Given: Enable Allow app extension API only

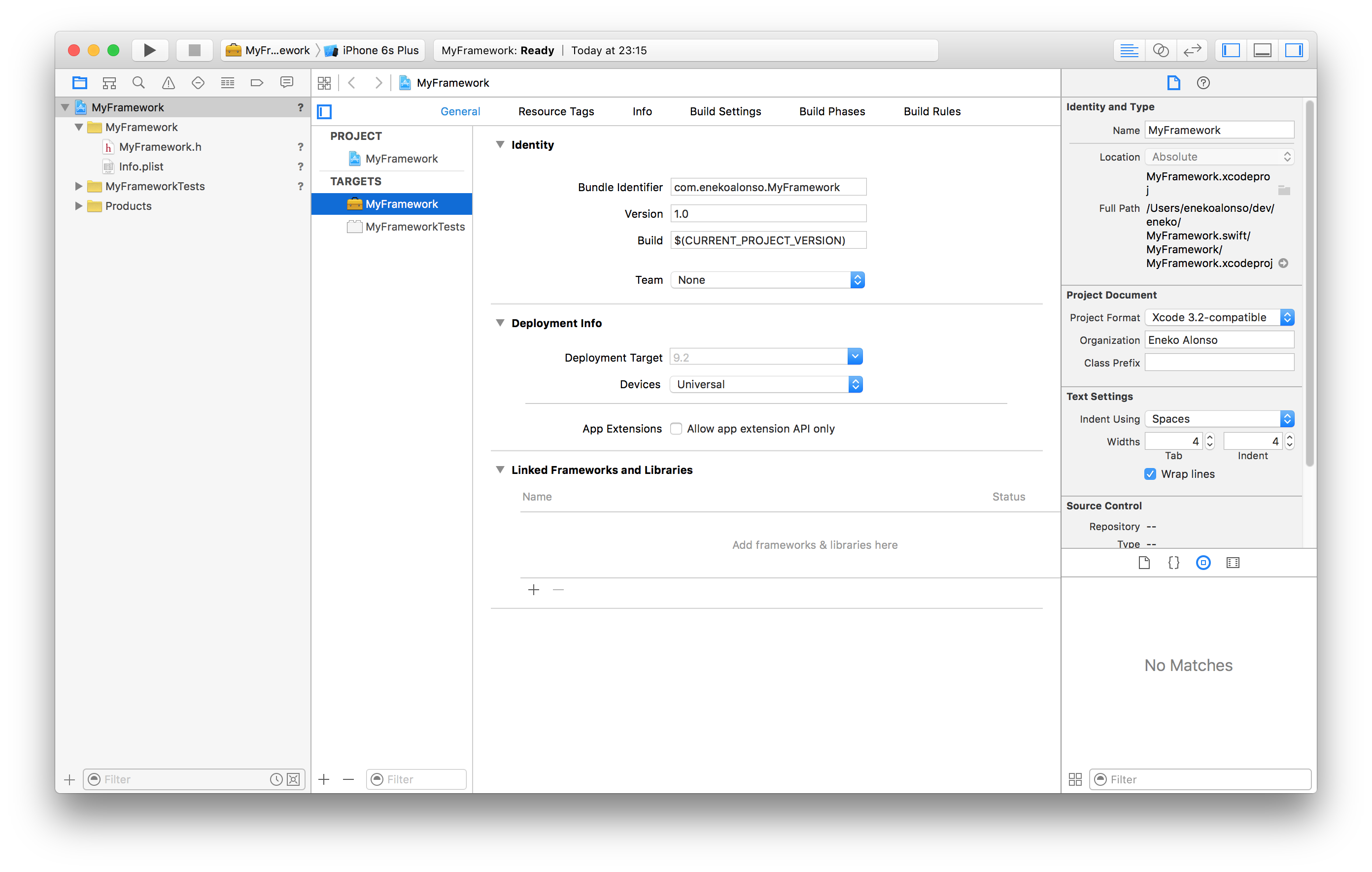Looking at the screenshot, I should [676, 428].
